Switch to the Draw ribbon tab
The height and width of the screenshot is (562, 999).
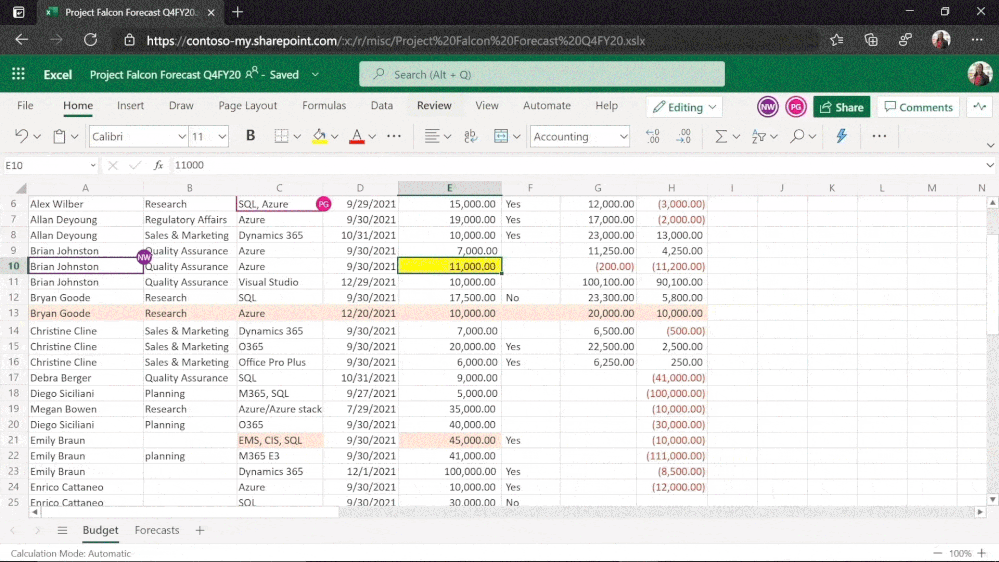tap(181, 106)
